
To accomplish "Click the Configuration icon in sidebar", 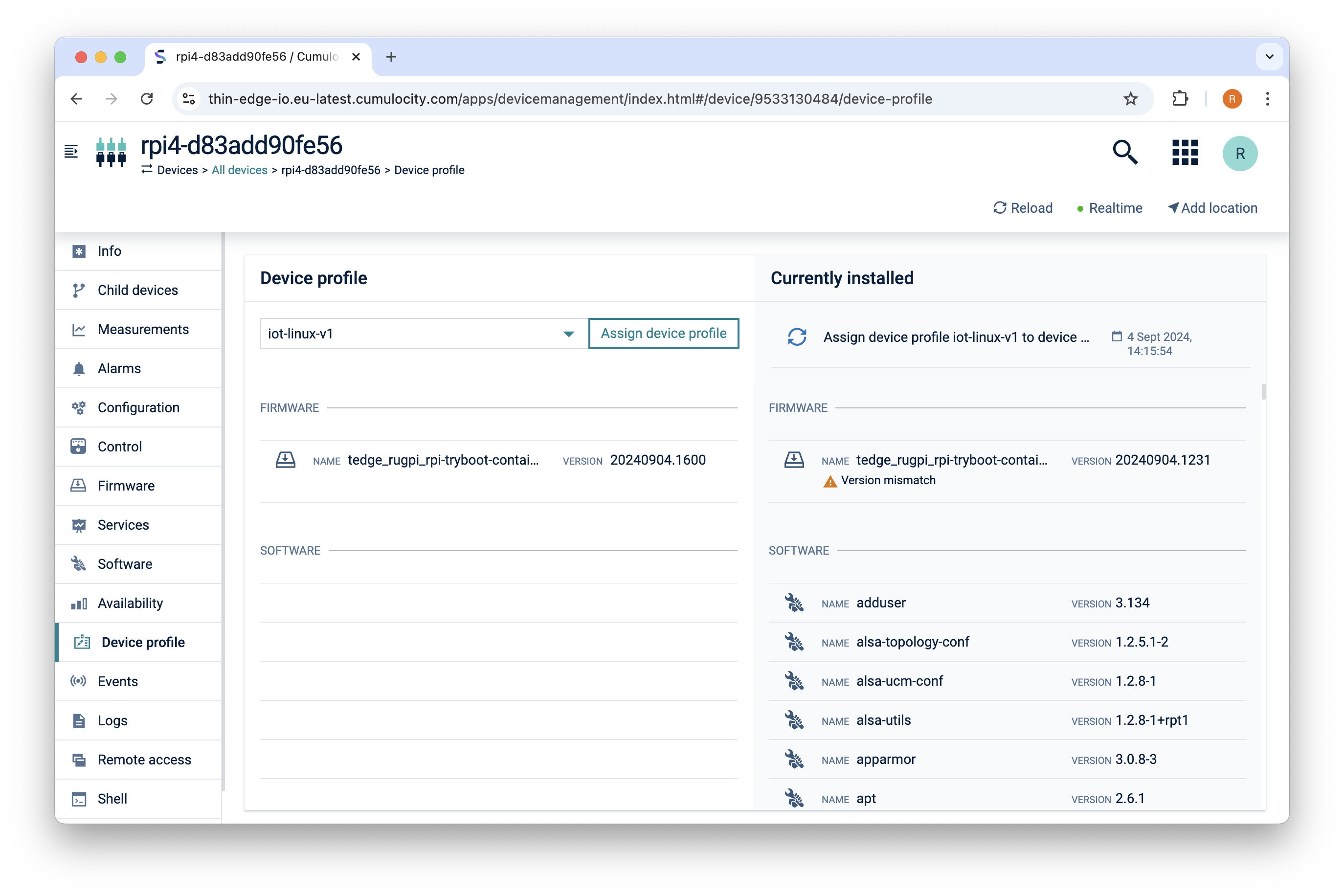I will (79, 407).
